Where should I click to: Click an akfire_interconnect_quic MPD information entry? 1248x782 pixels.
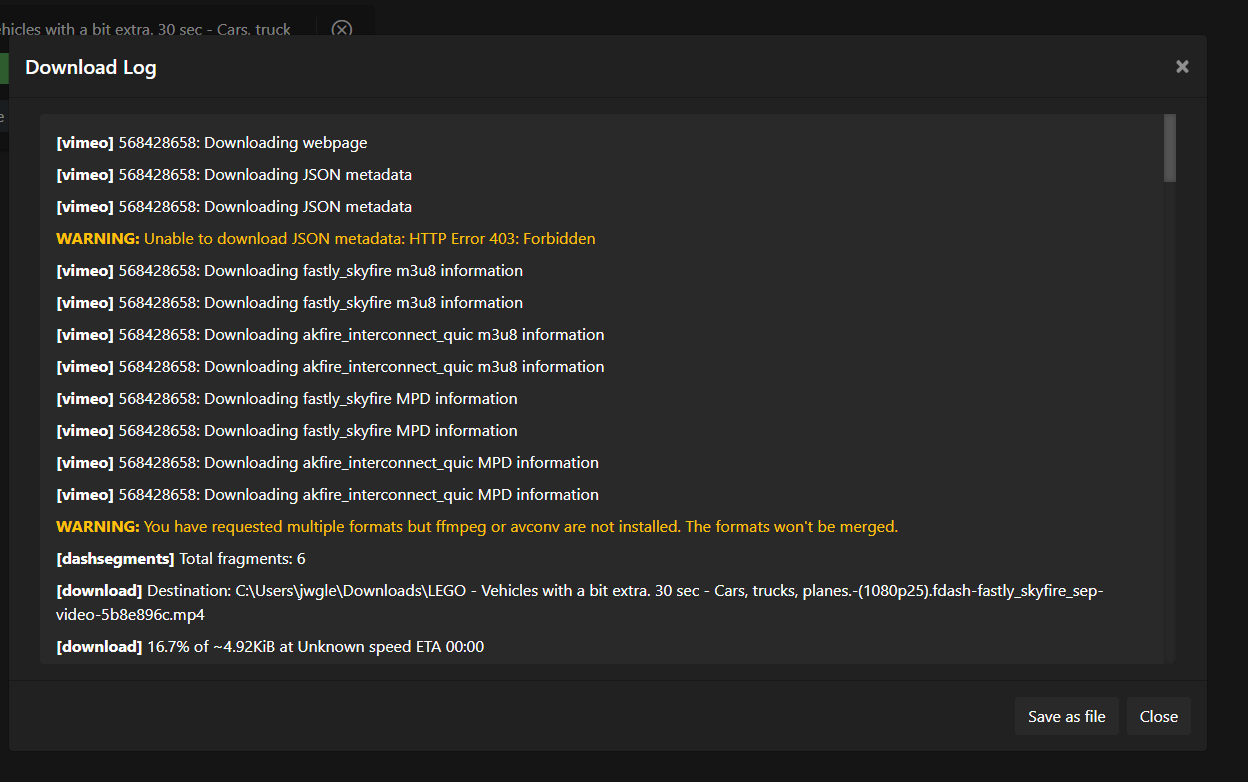327,462
